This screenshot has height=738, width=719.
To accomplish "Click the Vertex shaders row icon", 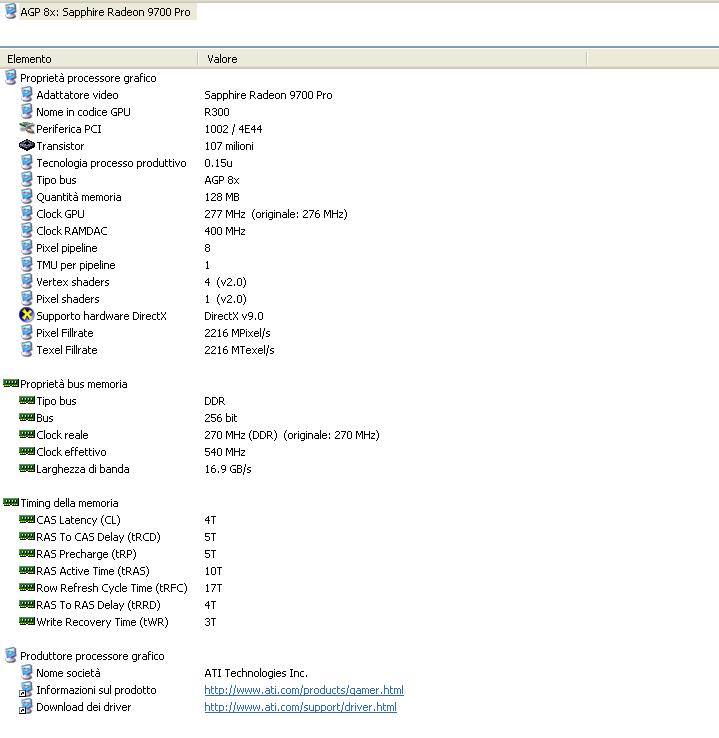I will [27, 281].
